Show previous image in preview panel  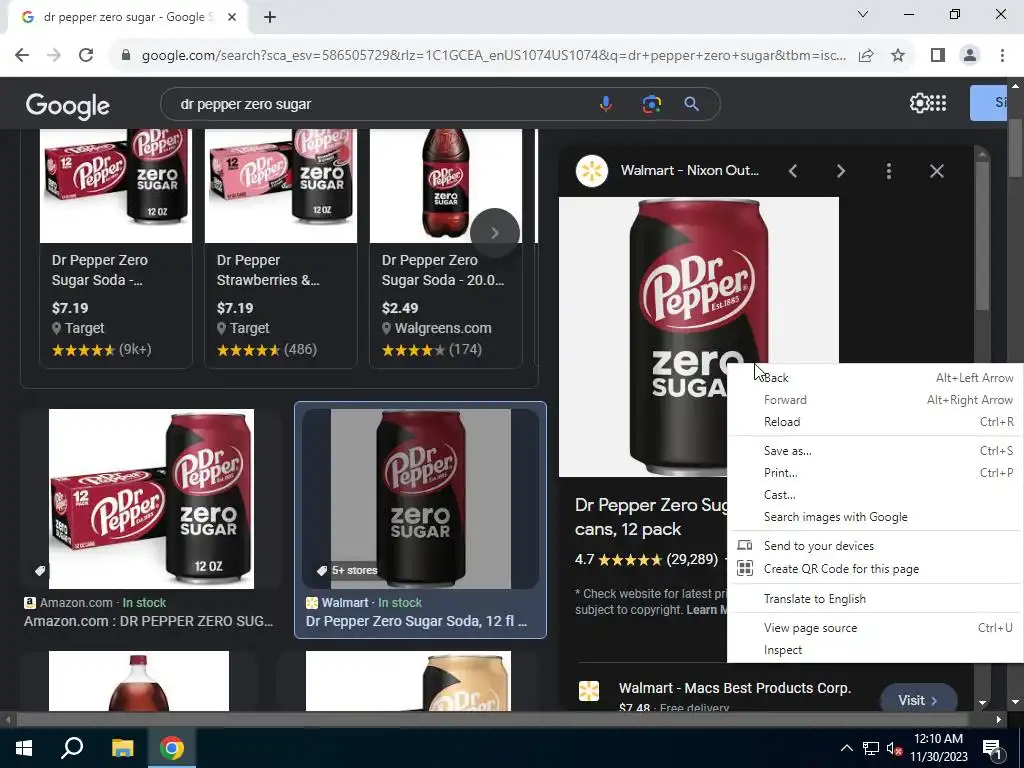pos(793,171)
